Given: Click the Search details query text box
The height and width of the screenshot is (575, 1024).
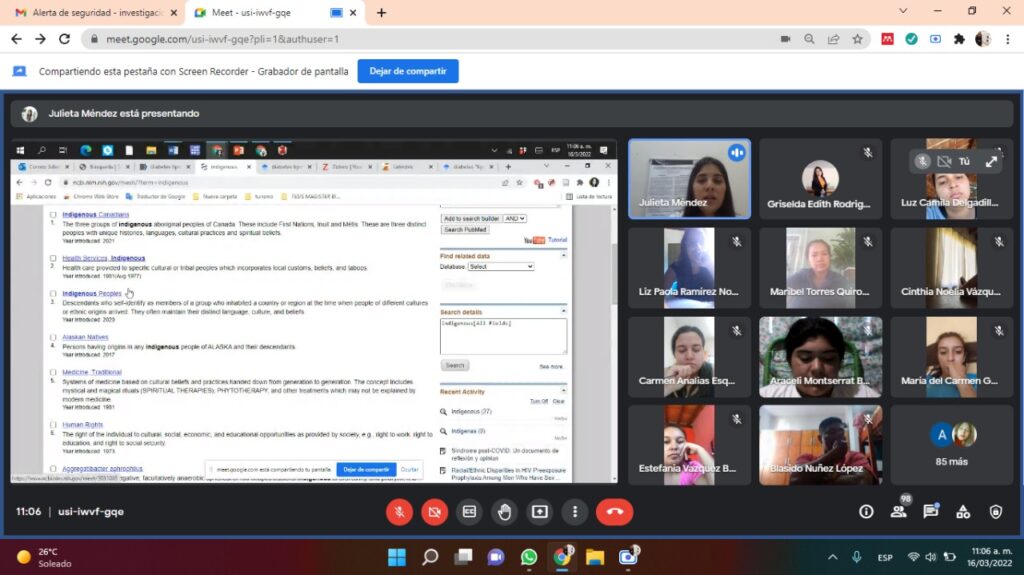Looking at the screenshot, I should [x=504, y=337].
